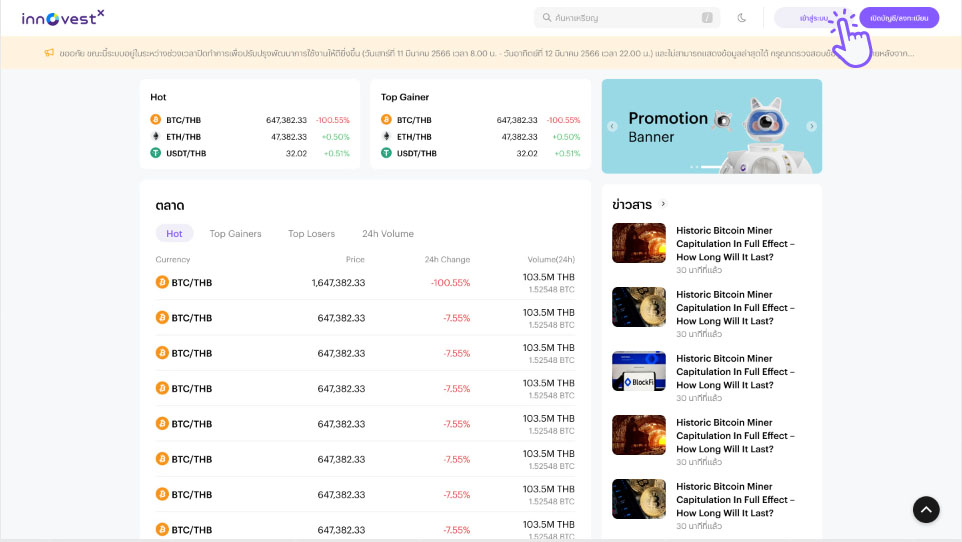Open the BlockFi news thumbnail
This screenshot has width=962, height=542.
(639, 371)
